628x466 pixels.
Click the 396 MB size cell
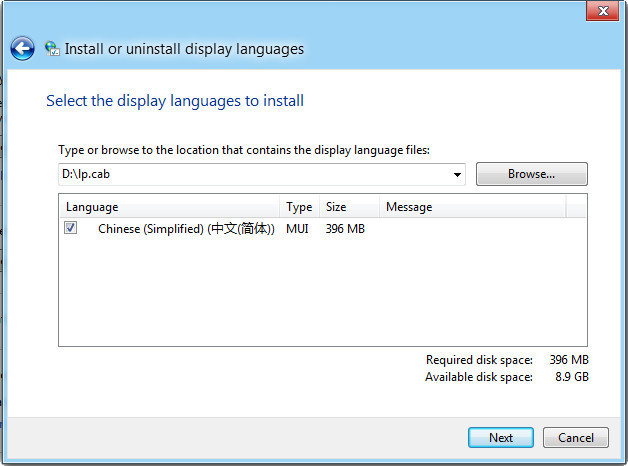click(345, 229)
